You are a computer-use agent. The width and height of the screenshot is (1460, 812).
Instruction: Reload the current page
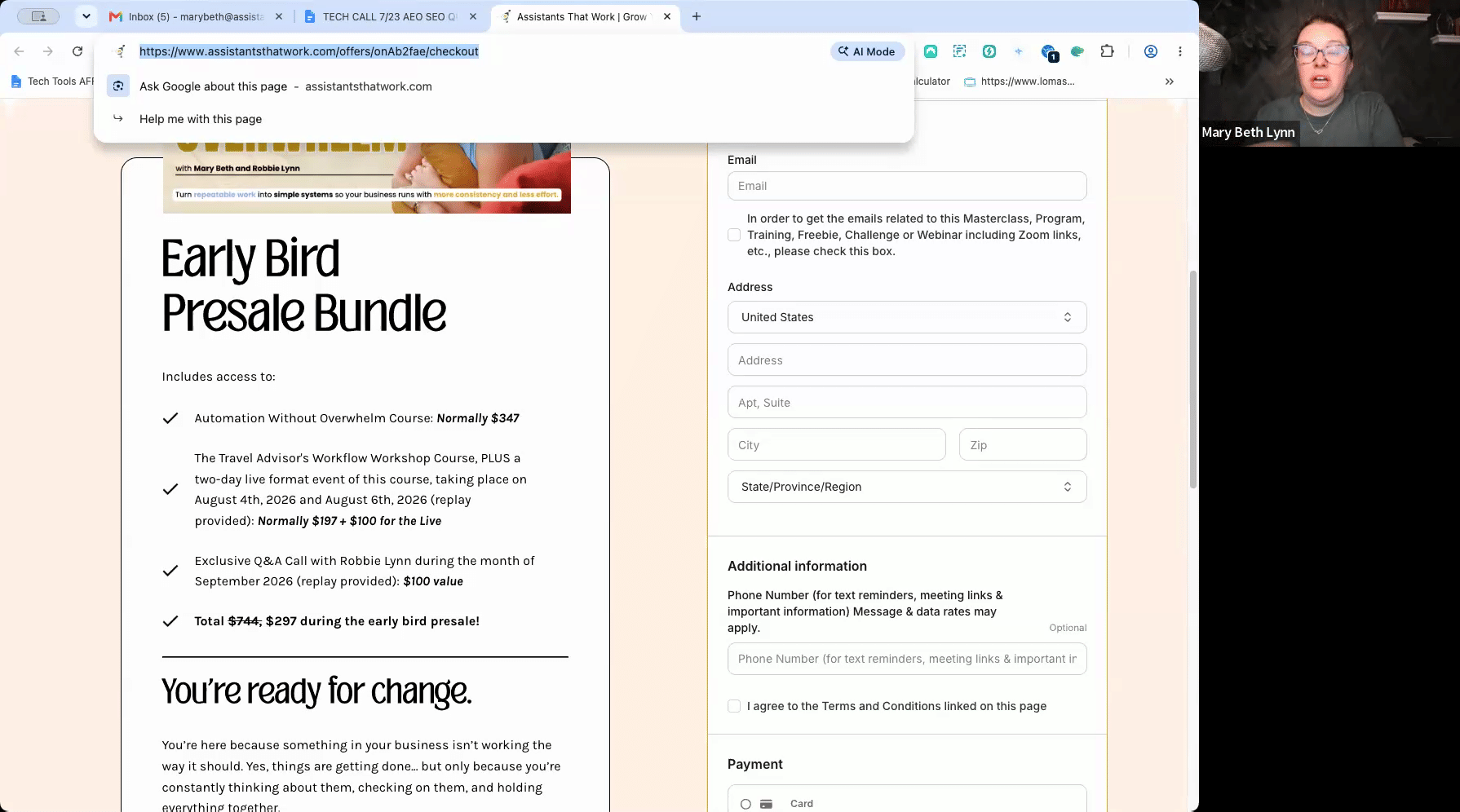pyautogui.click(x=77, y=51)
